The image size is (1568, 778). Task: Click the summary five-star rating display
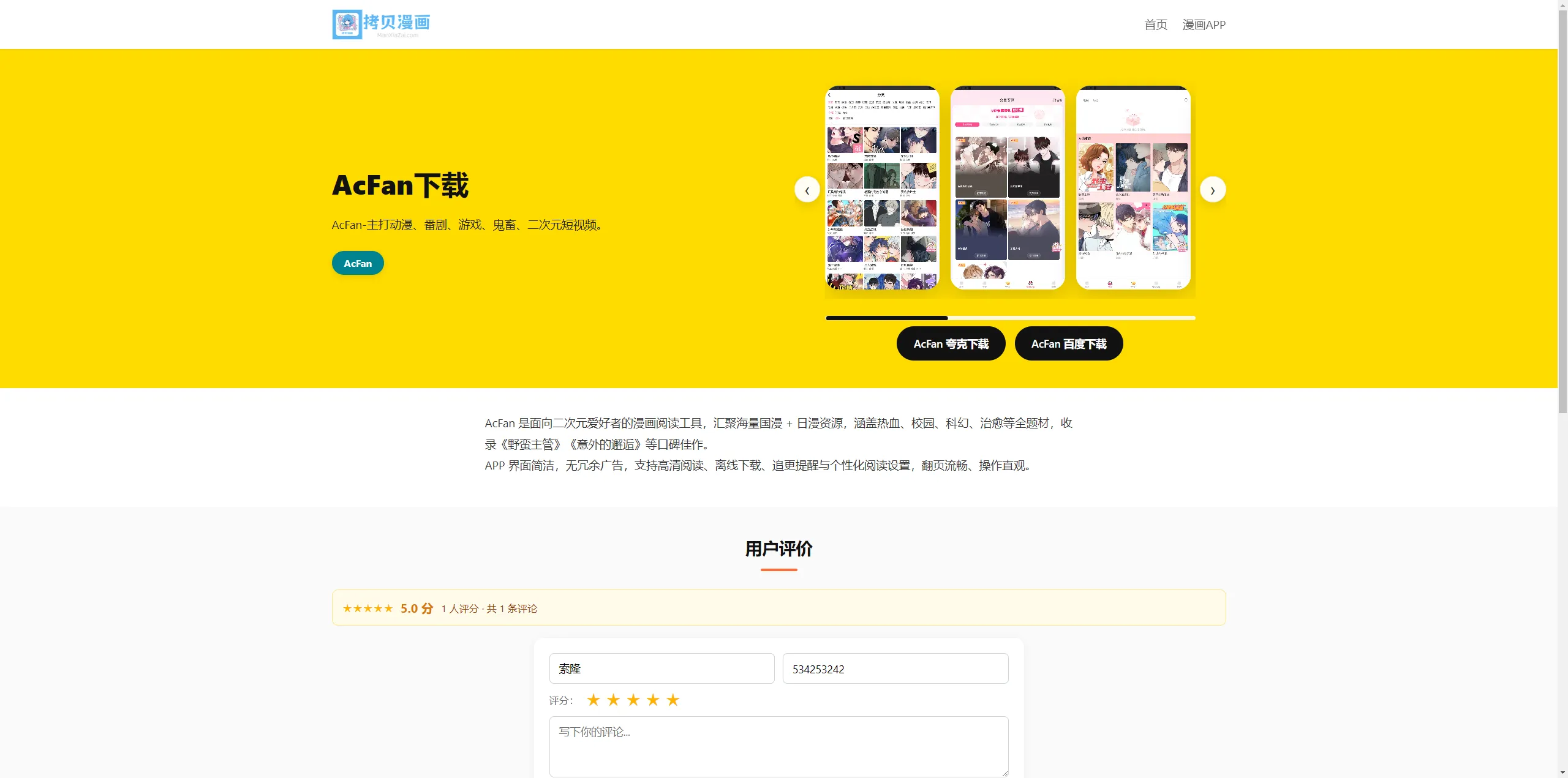[367, 608]
